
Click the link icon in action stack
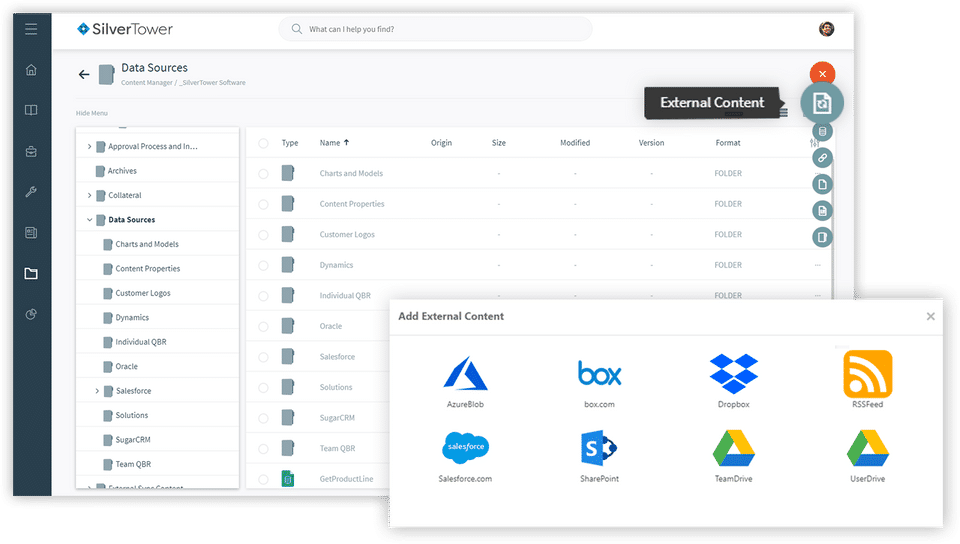coord(822,158)
